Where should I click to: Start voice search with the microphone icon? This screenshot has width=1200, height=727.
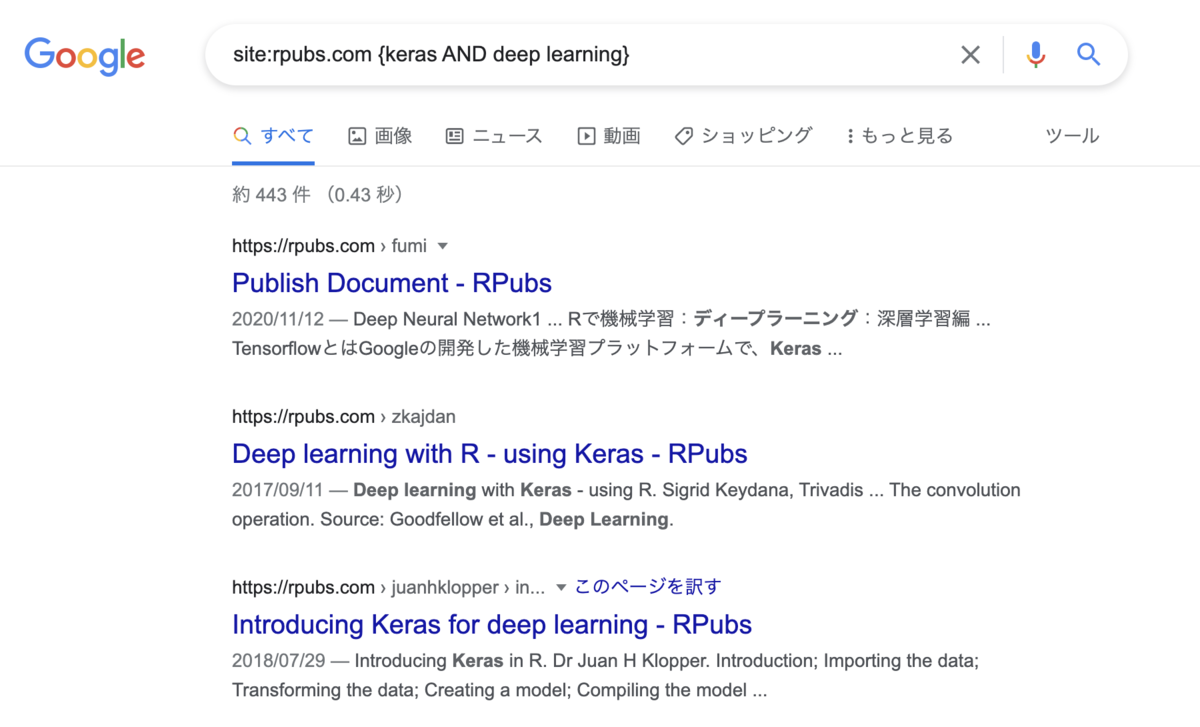coord(1036,55)
